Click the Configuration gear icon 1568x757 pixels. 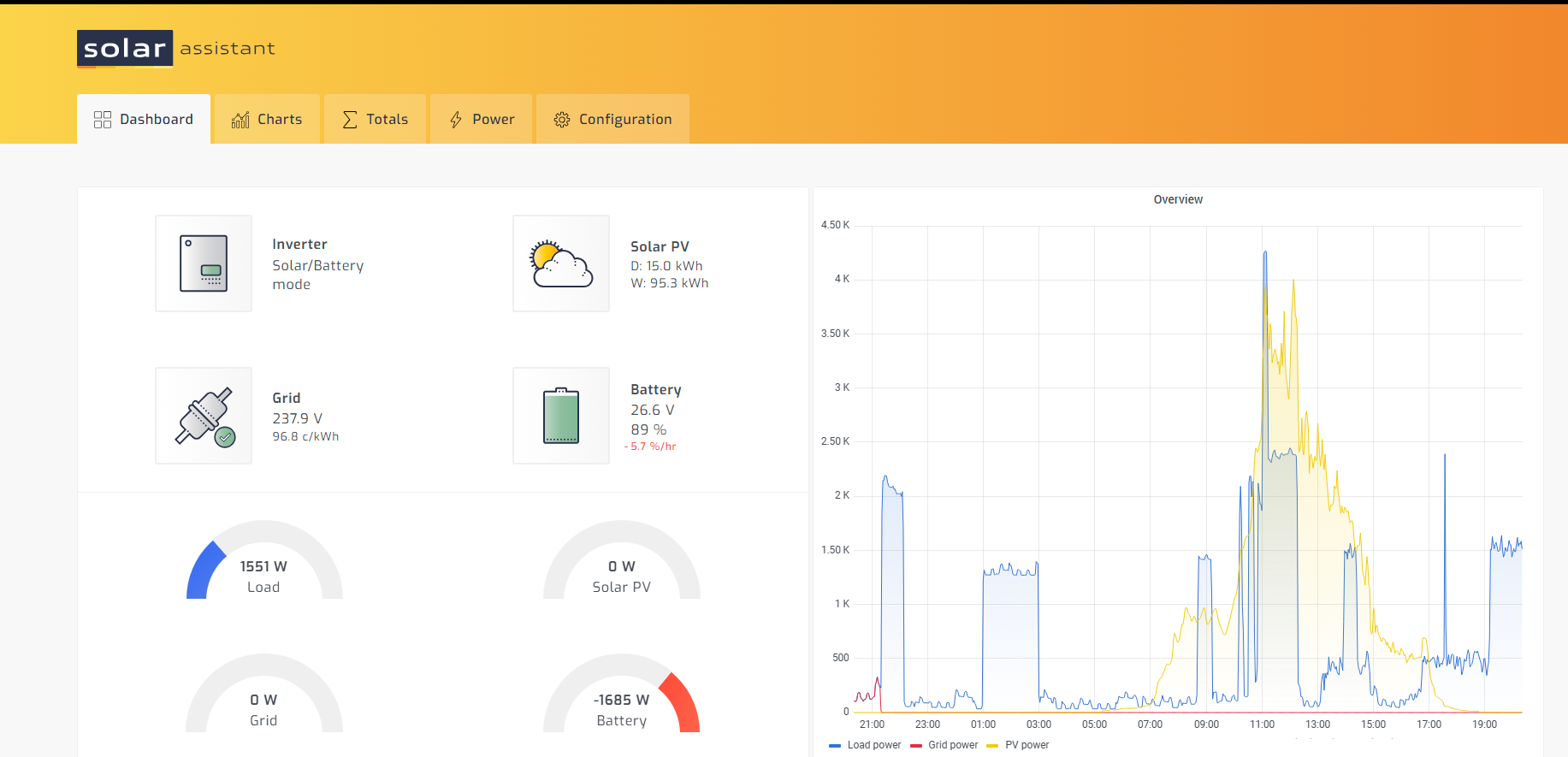(562, 120)
